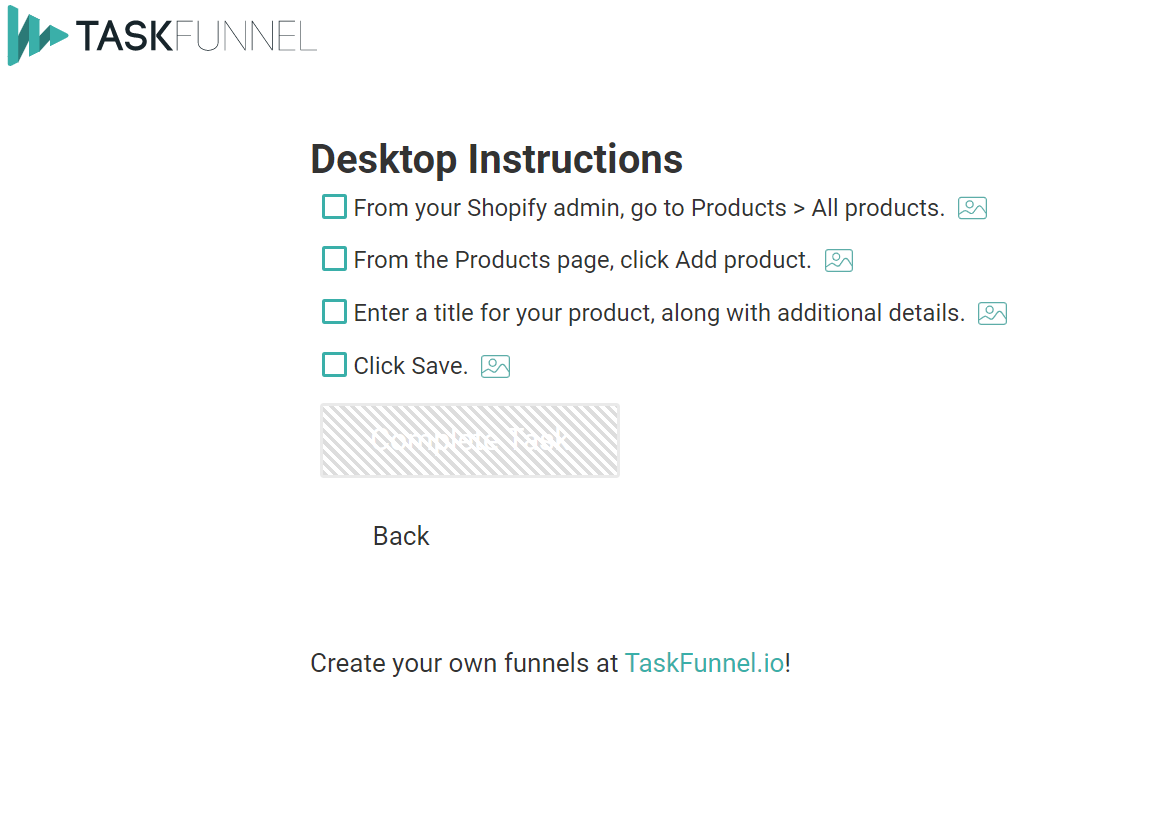This screenshot has width=1174, height=821.
Task: Check the Shopify admin All products step
Action: (334, 207)
